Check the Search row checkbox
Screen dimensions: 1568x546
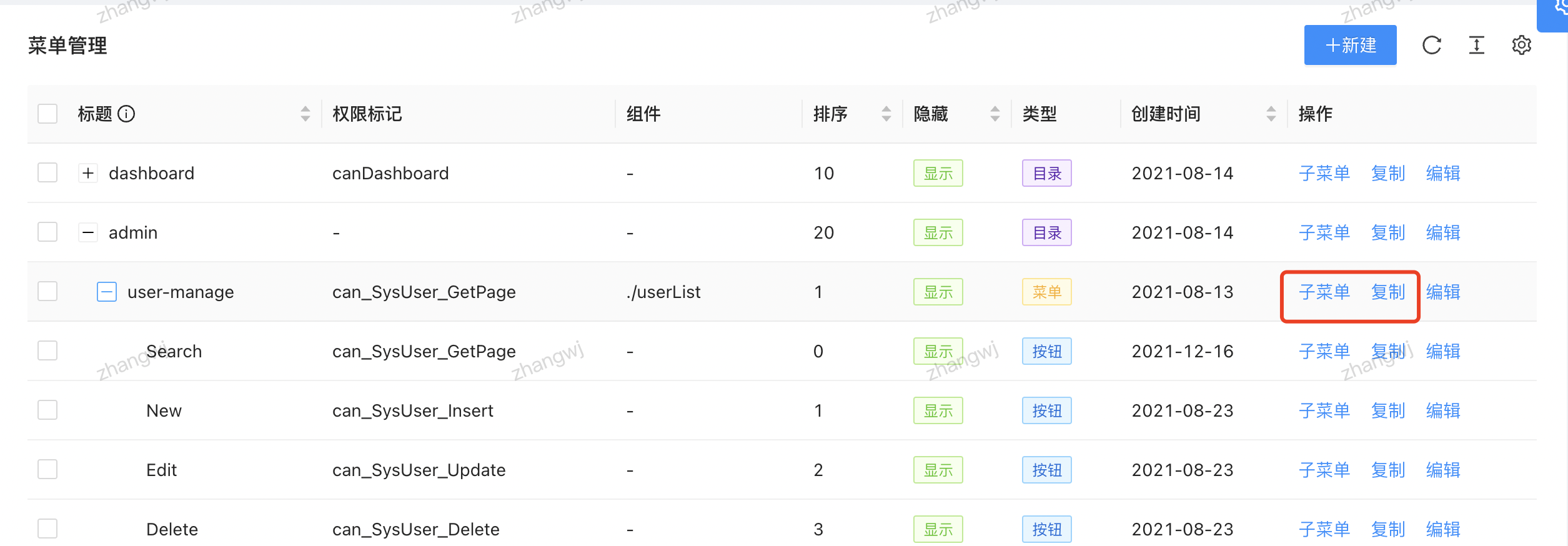coord(47,351)
